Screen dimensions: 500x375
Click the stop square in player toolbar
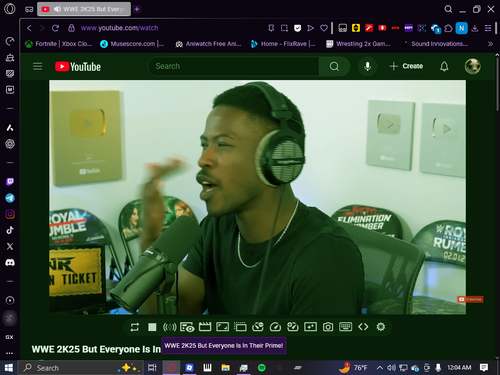[x=152, y=327]
